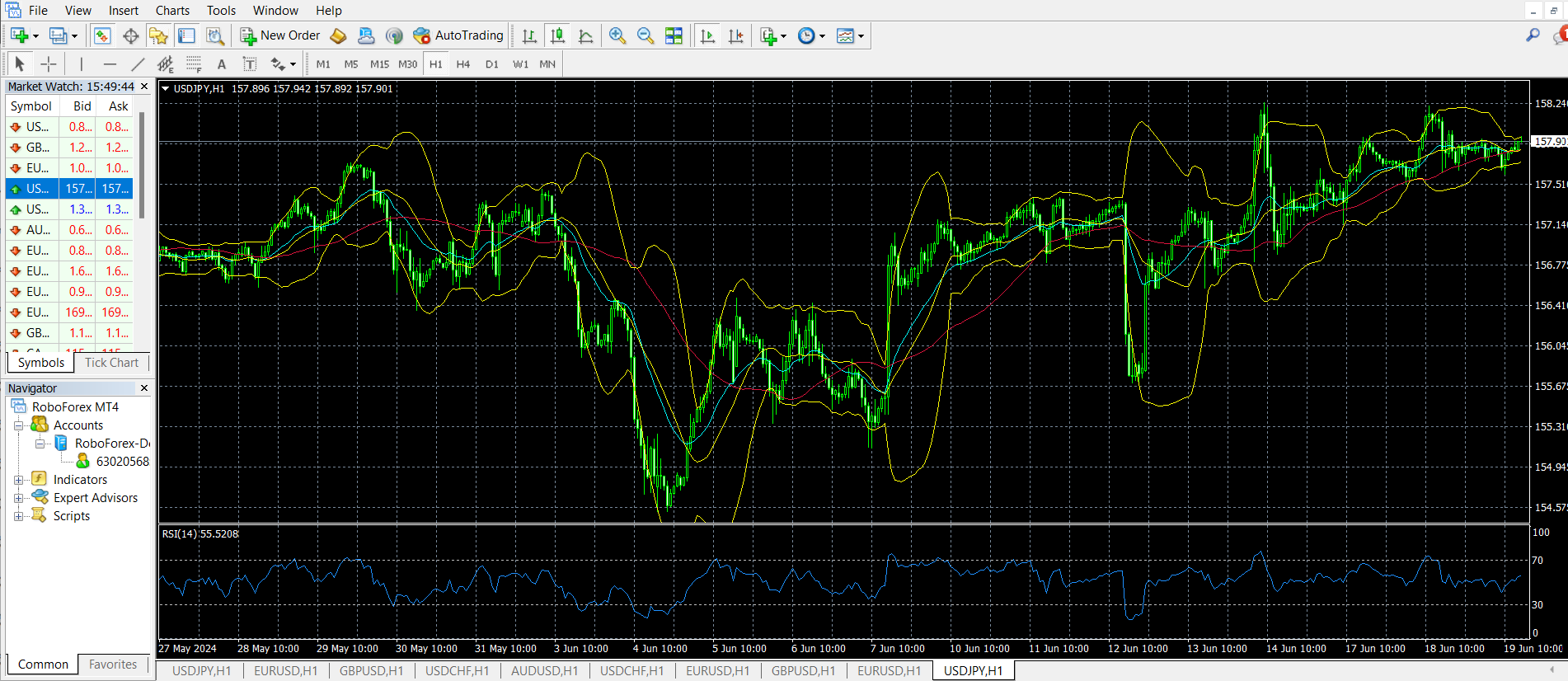This screenshot has height=681, width=1568.
Task: Click the Indicators list add icon
Action: coord(768,35)
